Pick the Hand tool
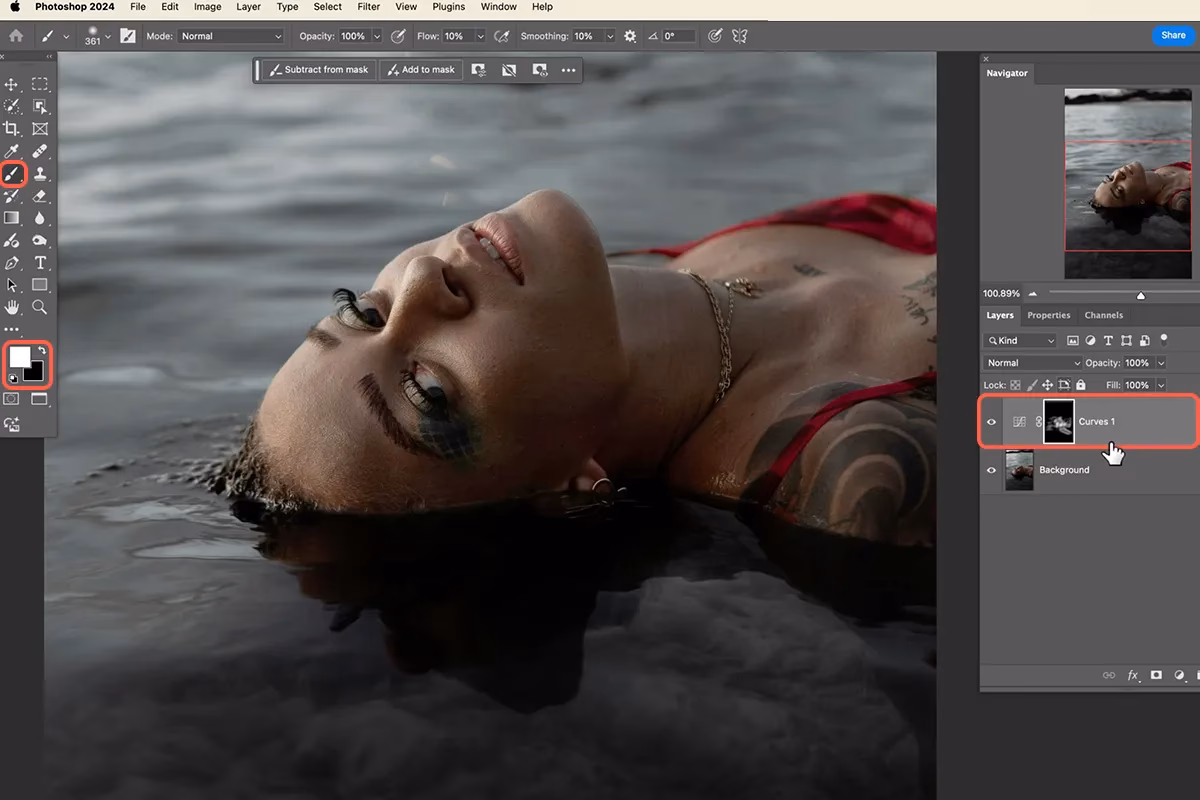Viewport: 1200px width, 800px height. point(12,307)
